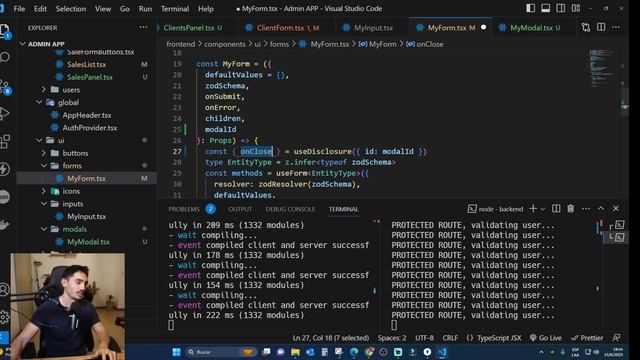Viewport: 640px width, 360px height.
Task: Switch to the DEBUG CONSOLE tab
Action: pos(290,209)
